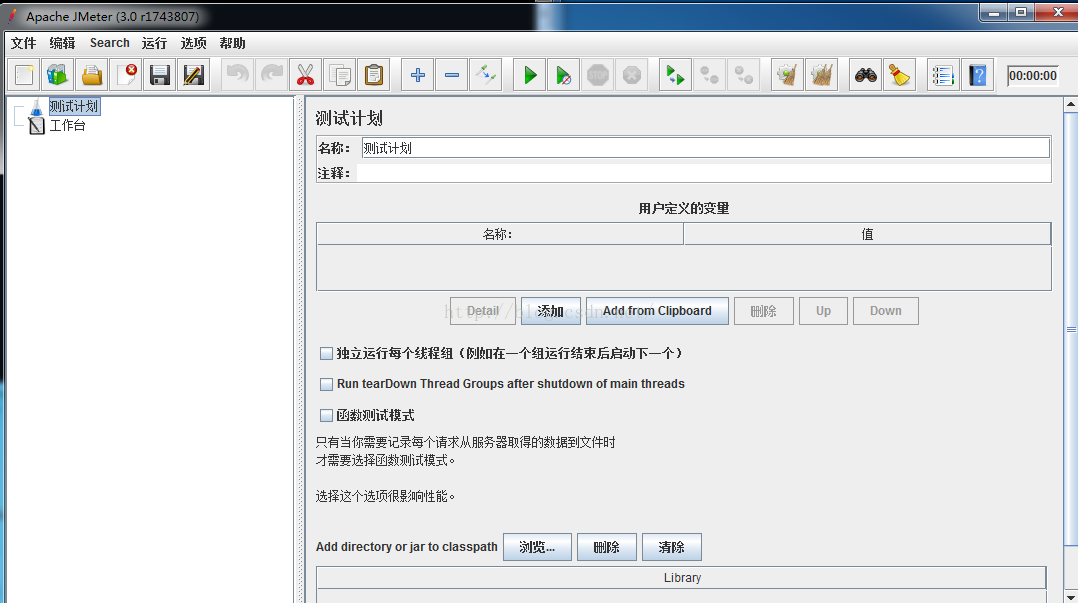Screen dimensions: 1078x603
Task: Click the Down button
Action: (x=886, y=311)
